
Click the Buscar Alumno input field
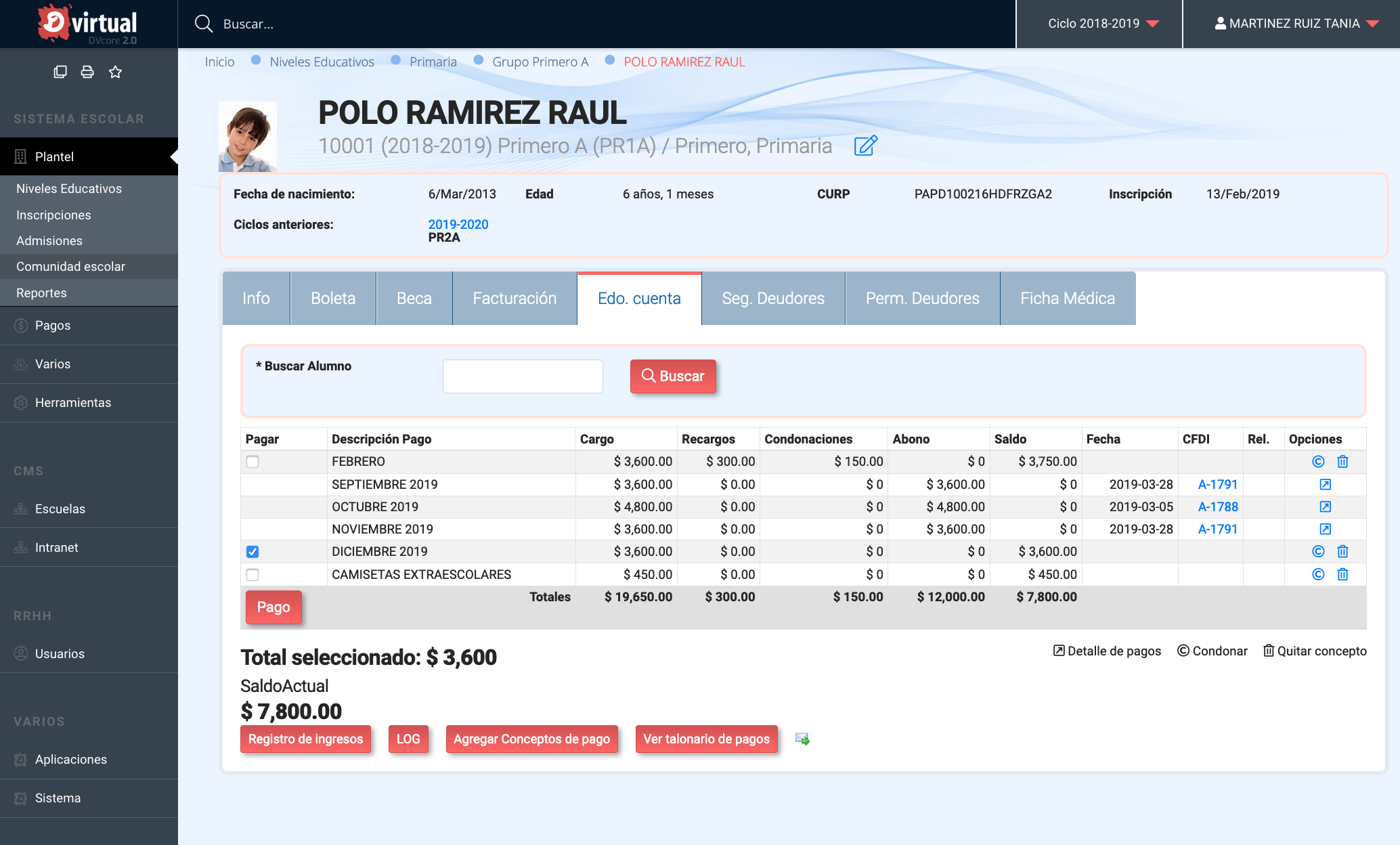523,376
